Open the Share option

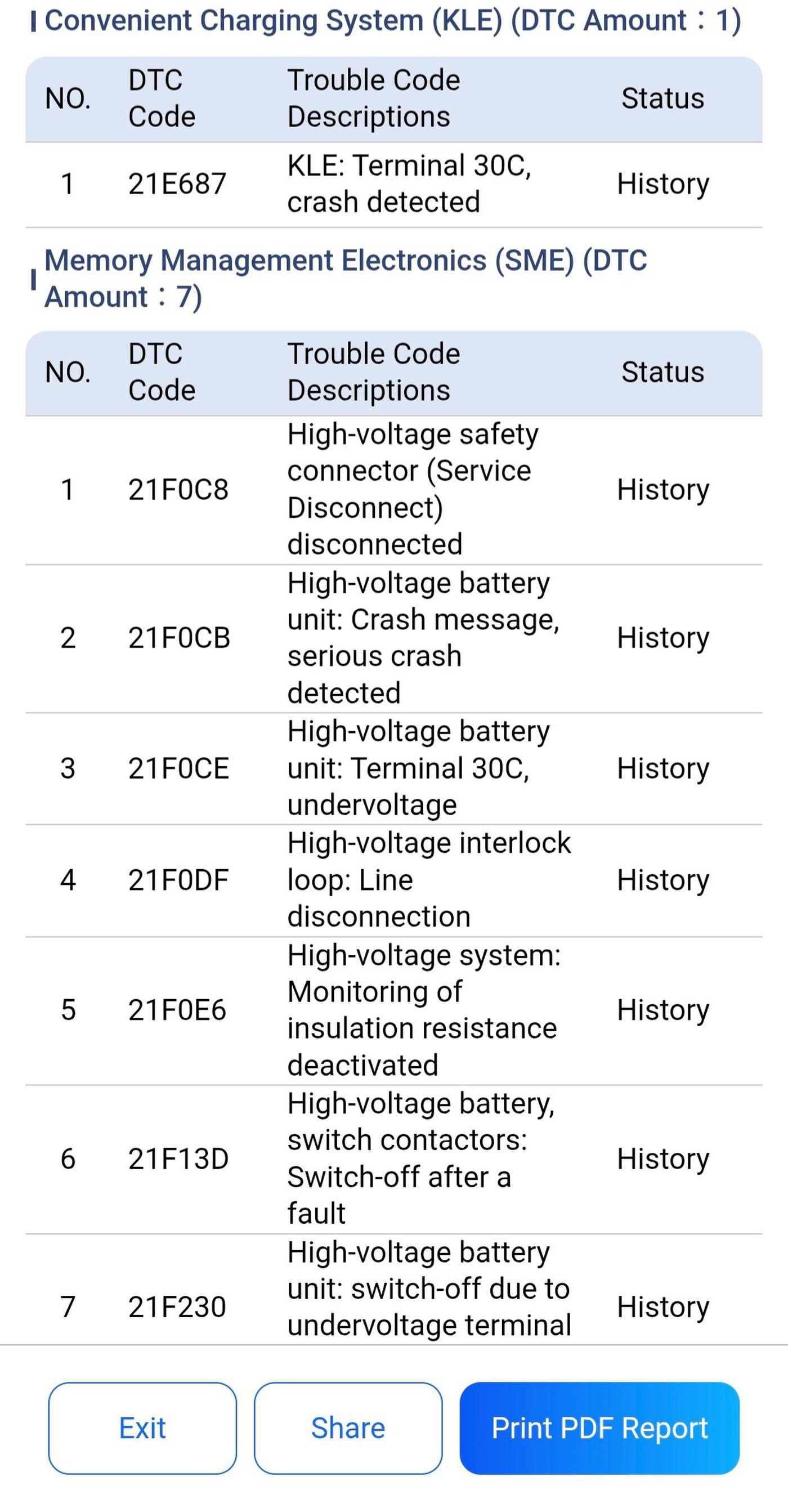coord(348,1428)
